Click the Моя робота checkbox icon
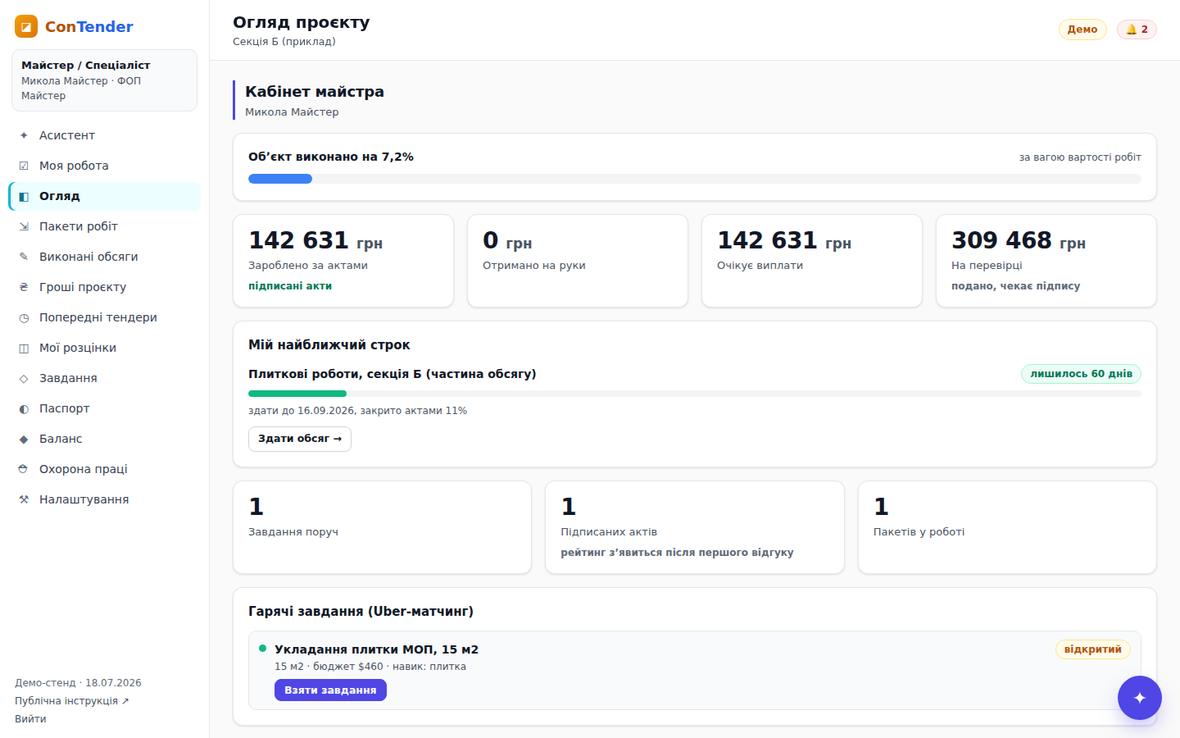The height and width of the screenshot is (738, 1180). [x=24, y=166]
